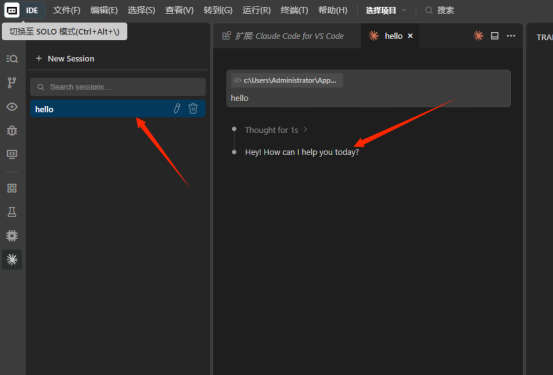Screen dimensions: 553x375
Task: Open the 查看(V) menu
Action: [180, 10]
